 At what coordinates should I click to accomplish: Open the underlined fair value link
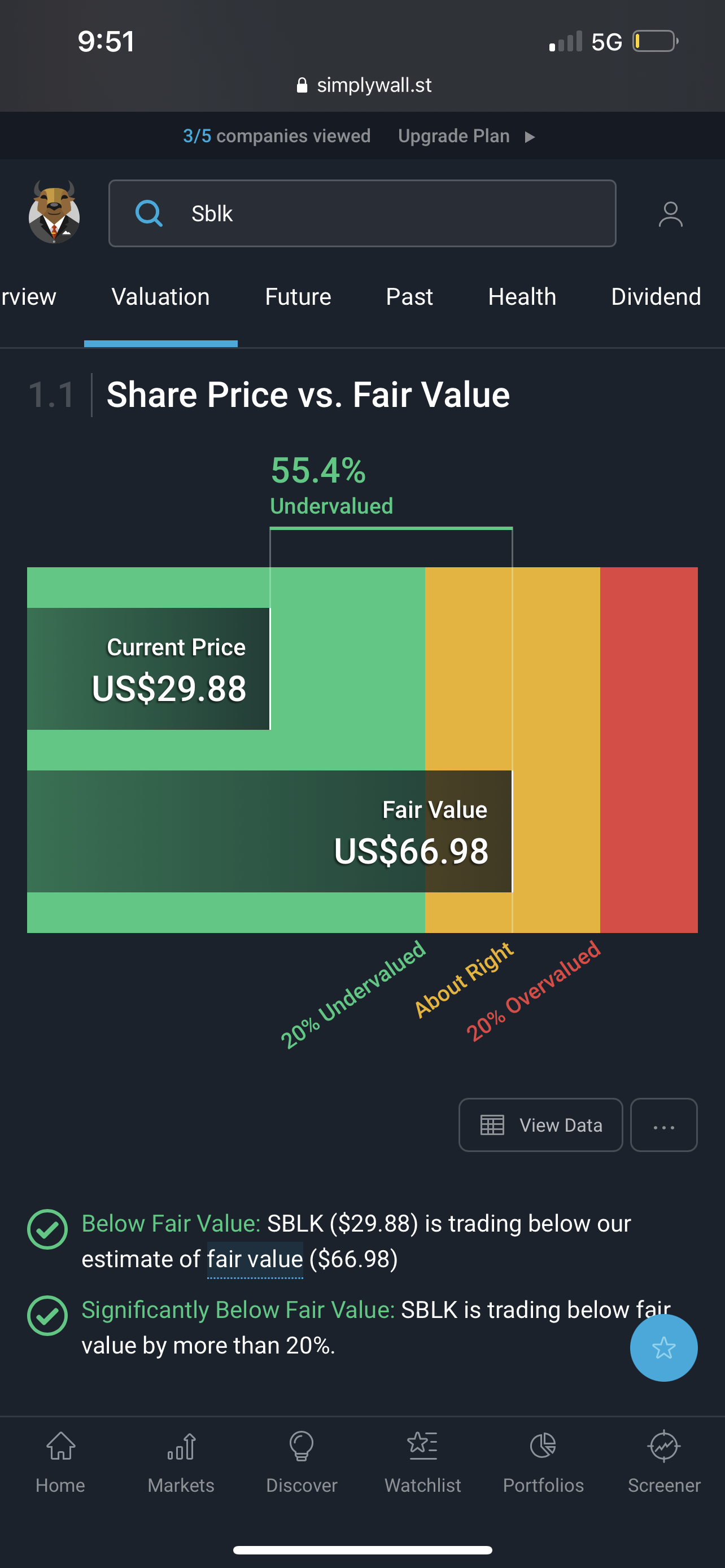click(255, 1259)
